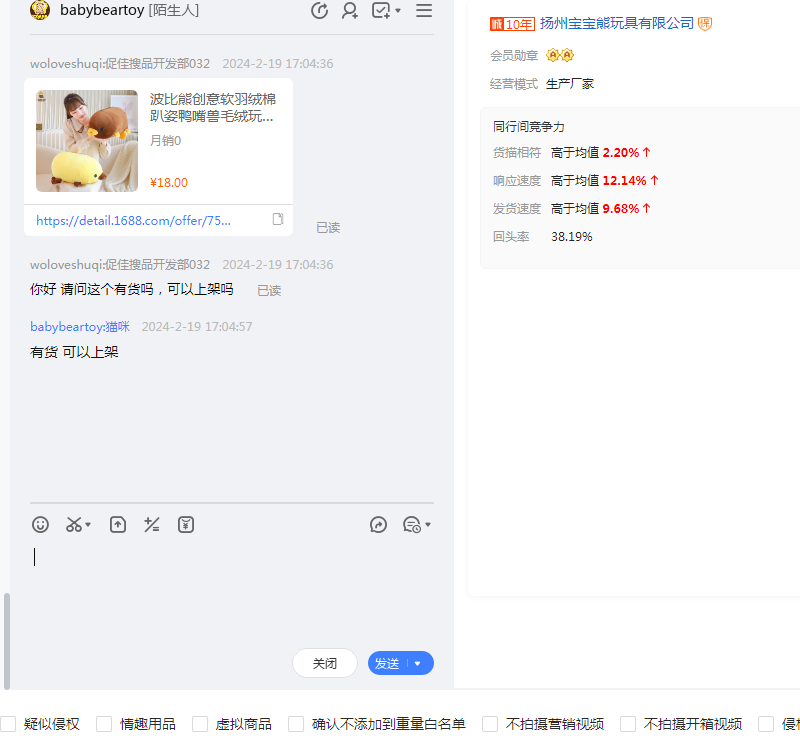Open chat history clock icon
Viewport: 800px width, 742px height.
click(319, 10)
